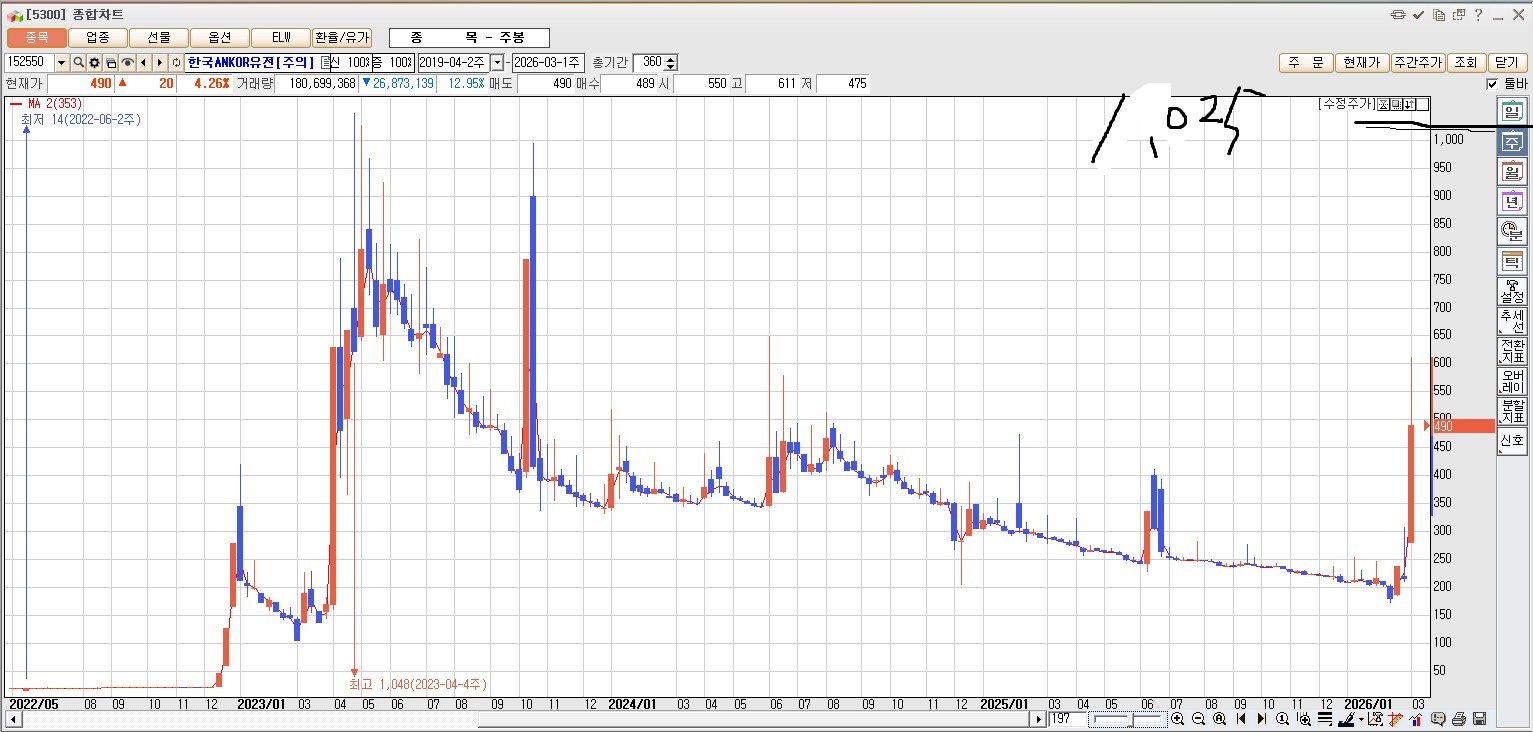Click the 조회 query button
The height and width of the screenshot is (732, 1533).
[x=1465, y=63]
